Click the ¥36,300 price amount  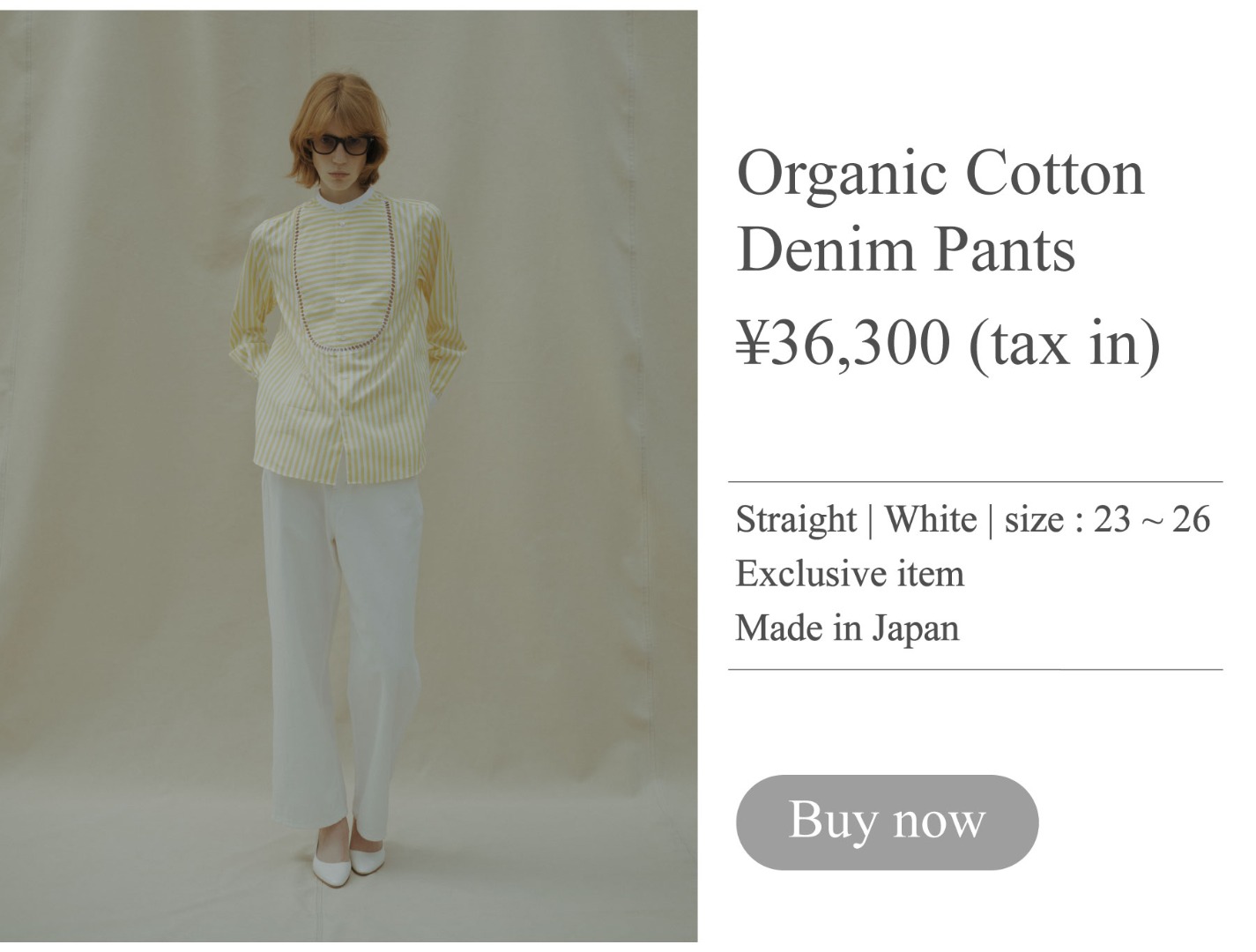pyautogui.click(x=844, y=342)
